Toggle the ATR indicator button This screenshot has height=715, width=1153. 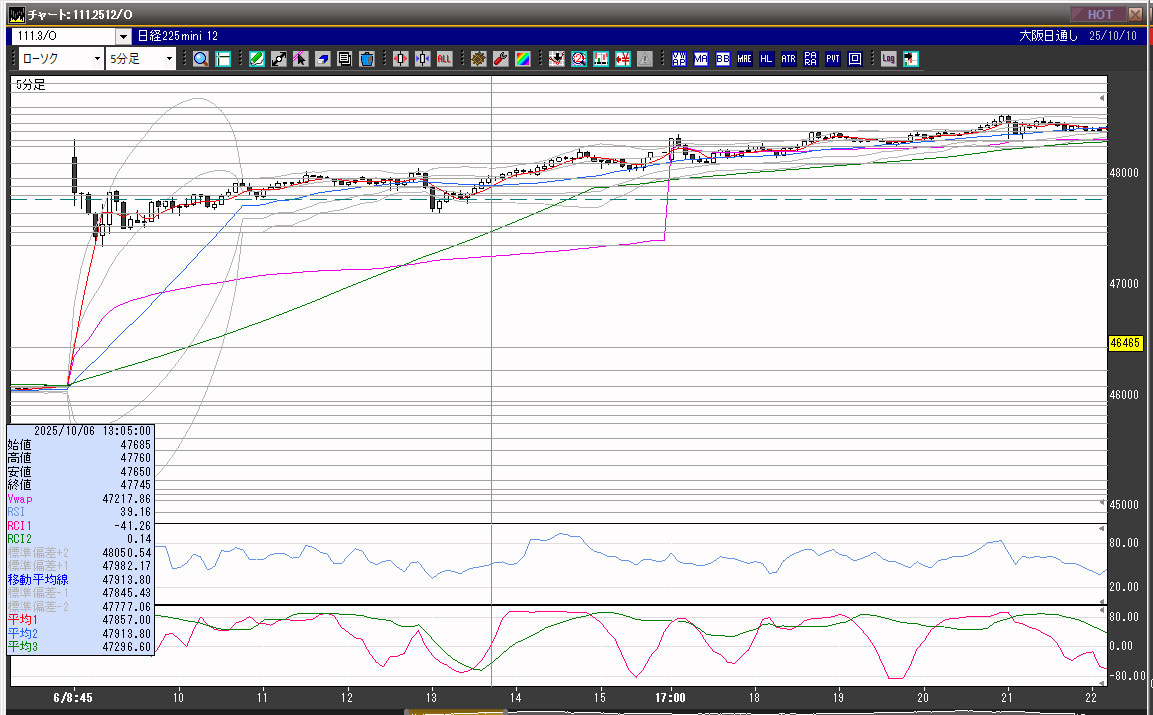tap(788, 59)
